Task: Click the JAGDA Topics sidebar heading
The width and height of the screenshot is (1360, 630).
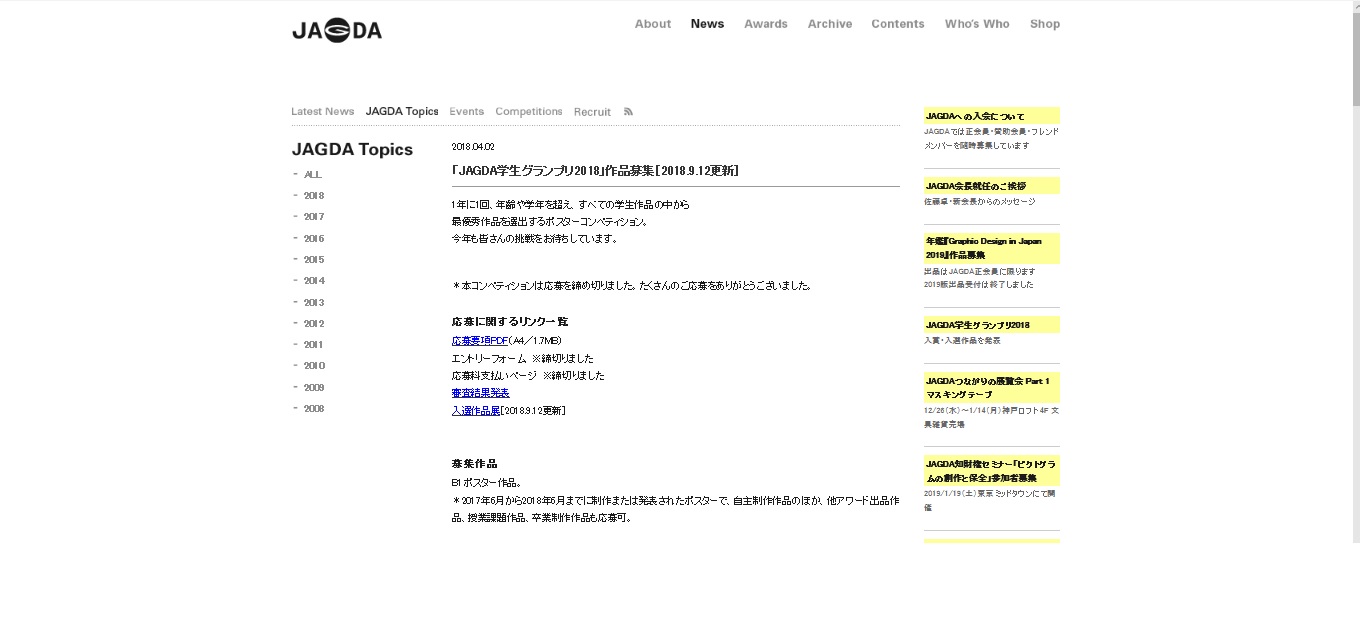Action: pyautogui.click(x=352, y=150)
